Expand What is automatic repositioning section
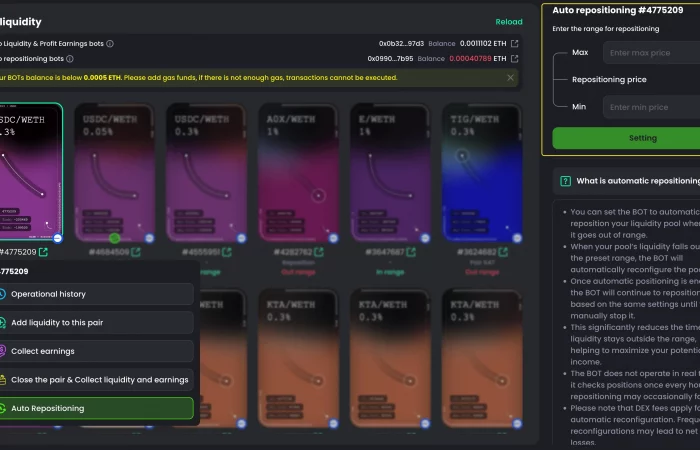The height and width of the screenshot is (450, 700). click(x=626, y=181)
